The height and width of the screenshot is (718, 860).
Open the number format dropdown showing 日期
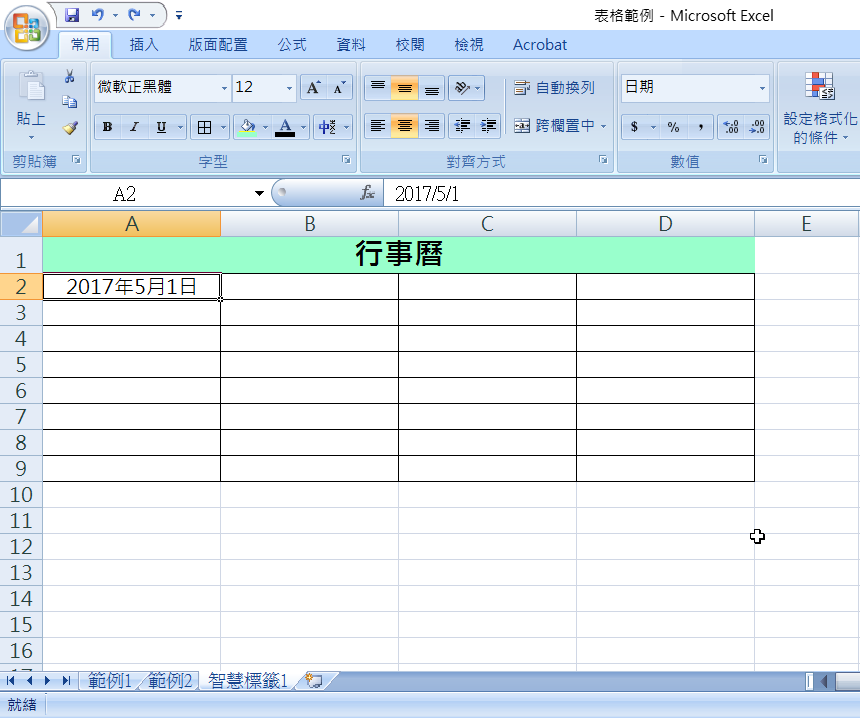[762, 88]
